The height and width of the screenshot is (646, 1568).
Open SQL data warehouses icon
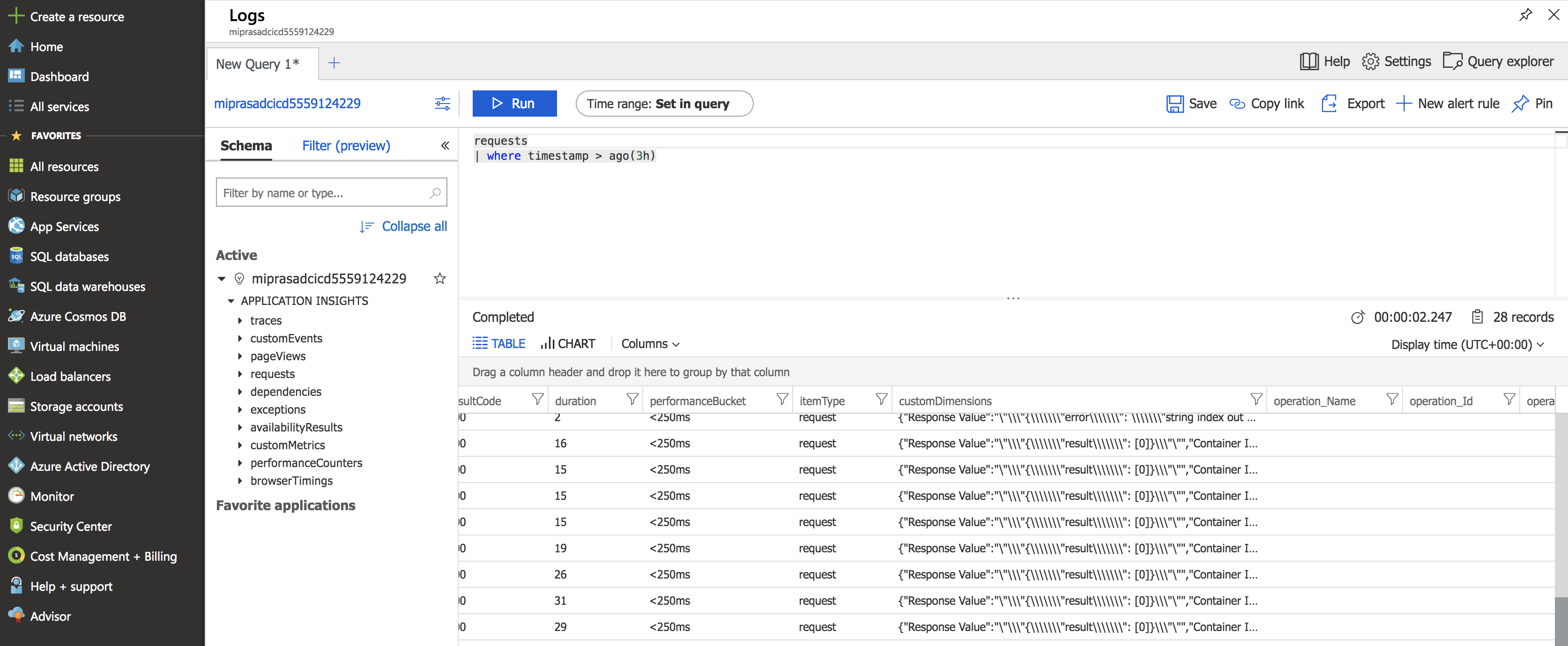16,286
